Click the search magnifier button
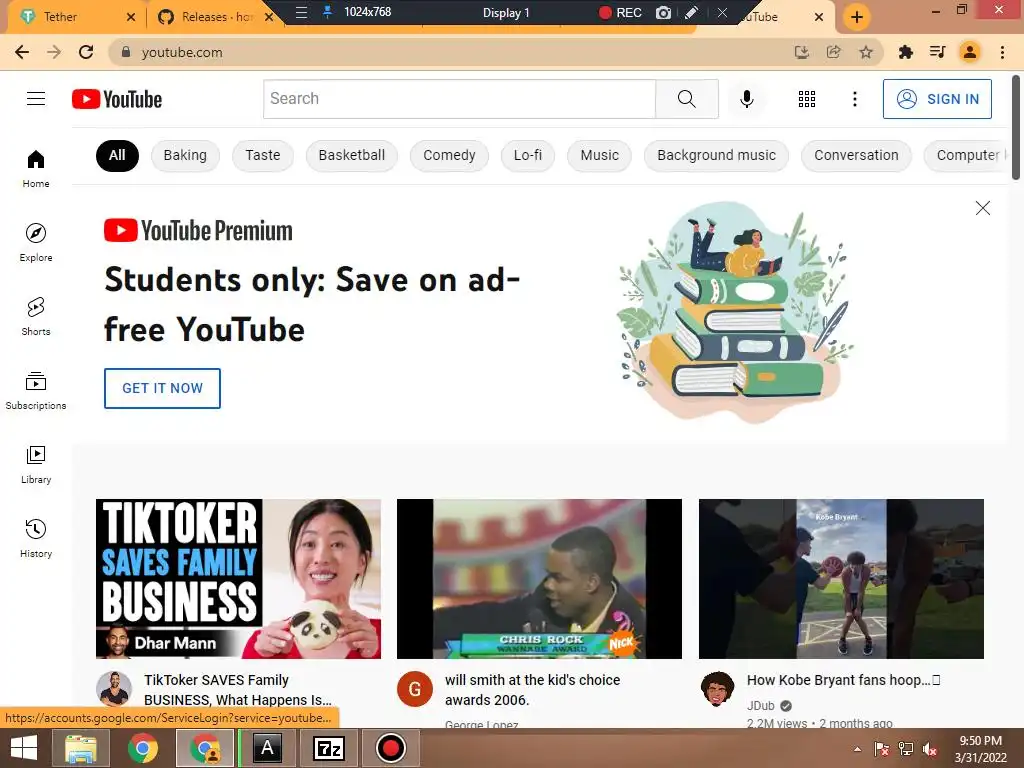This screenshot has height=768, width=1024. (x=686, y=99)
